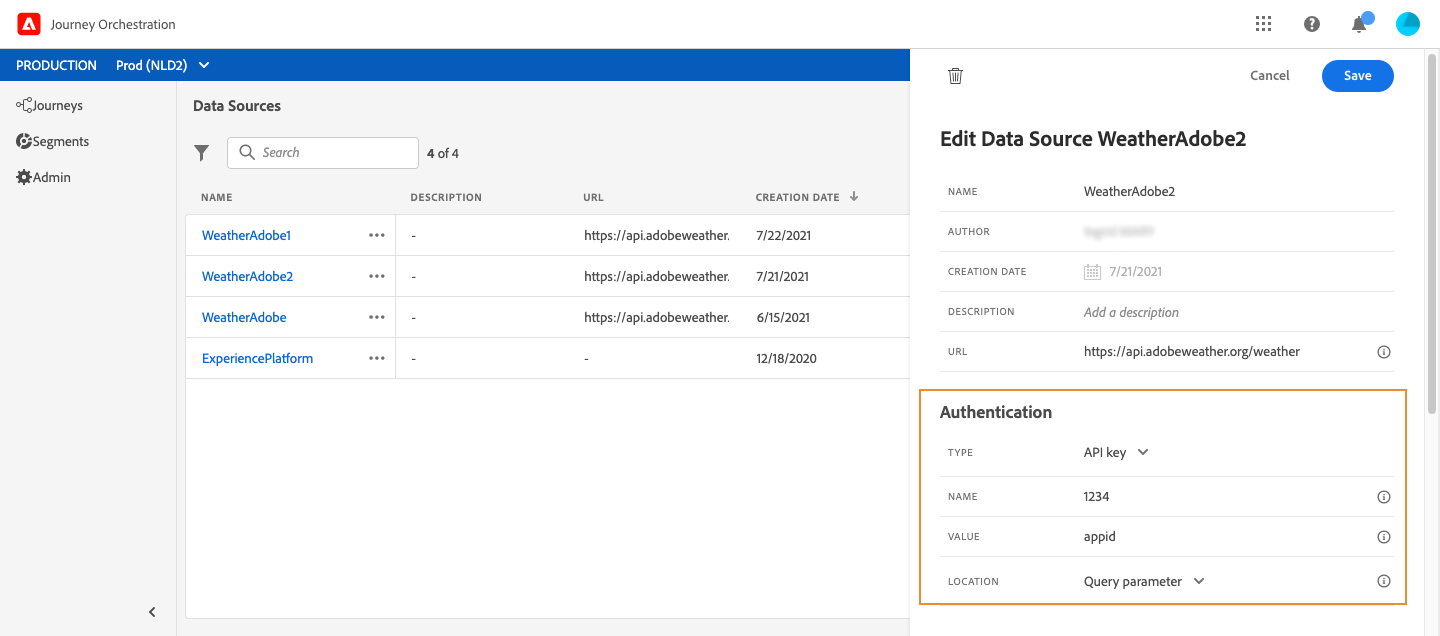Open more options for WeatherAdobe1
Image resolution: width=1440 pixels, height=636 pixels.
point(377,235)
